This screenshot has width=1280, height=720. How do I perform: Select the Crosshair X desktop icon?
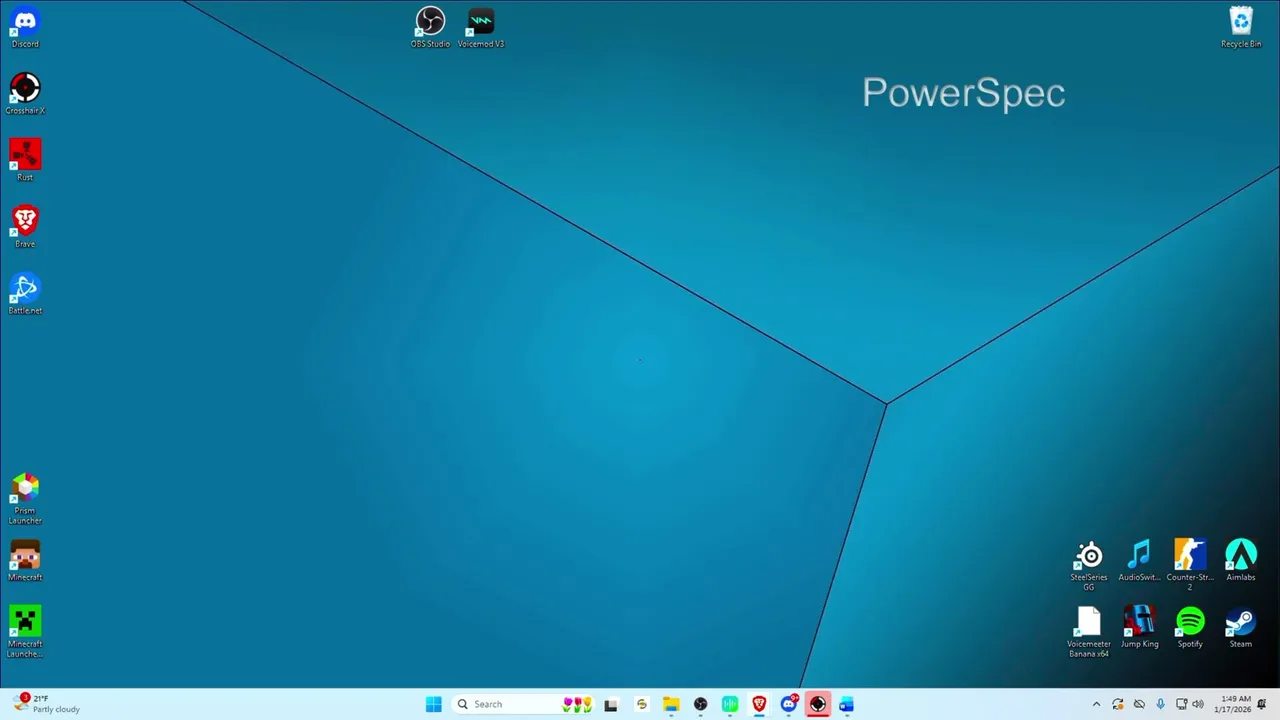coord(25,94)
